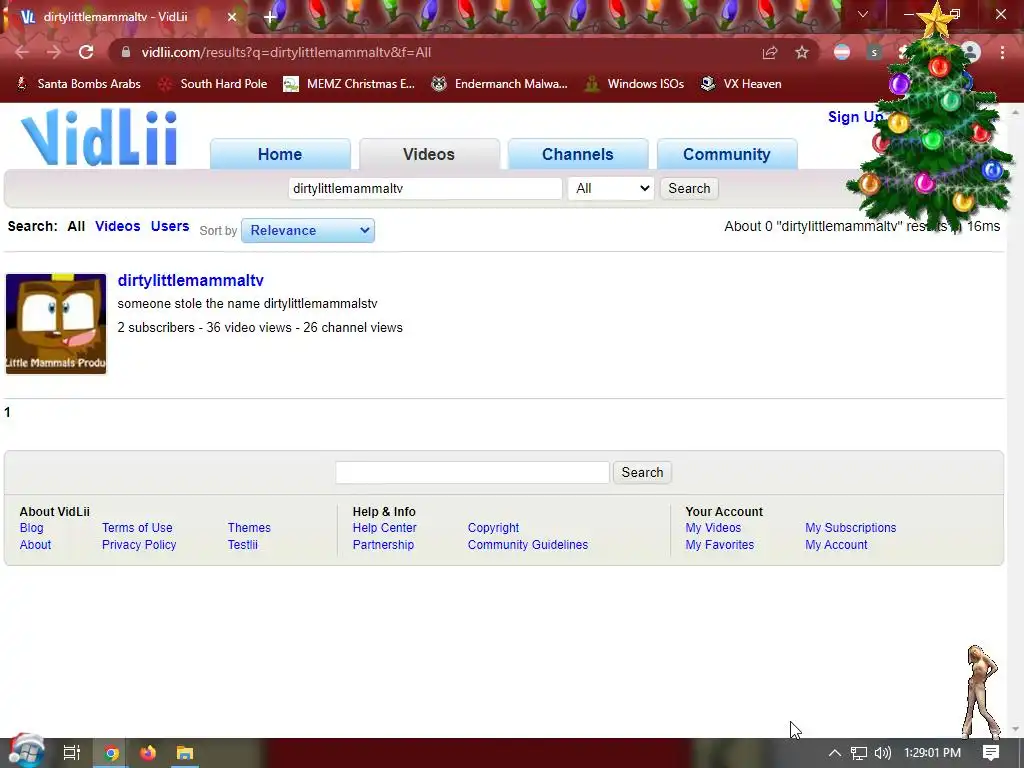Filter search by All

pos(76,227)
